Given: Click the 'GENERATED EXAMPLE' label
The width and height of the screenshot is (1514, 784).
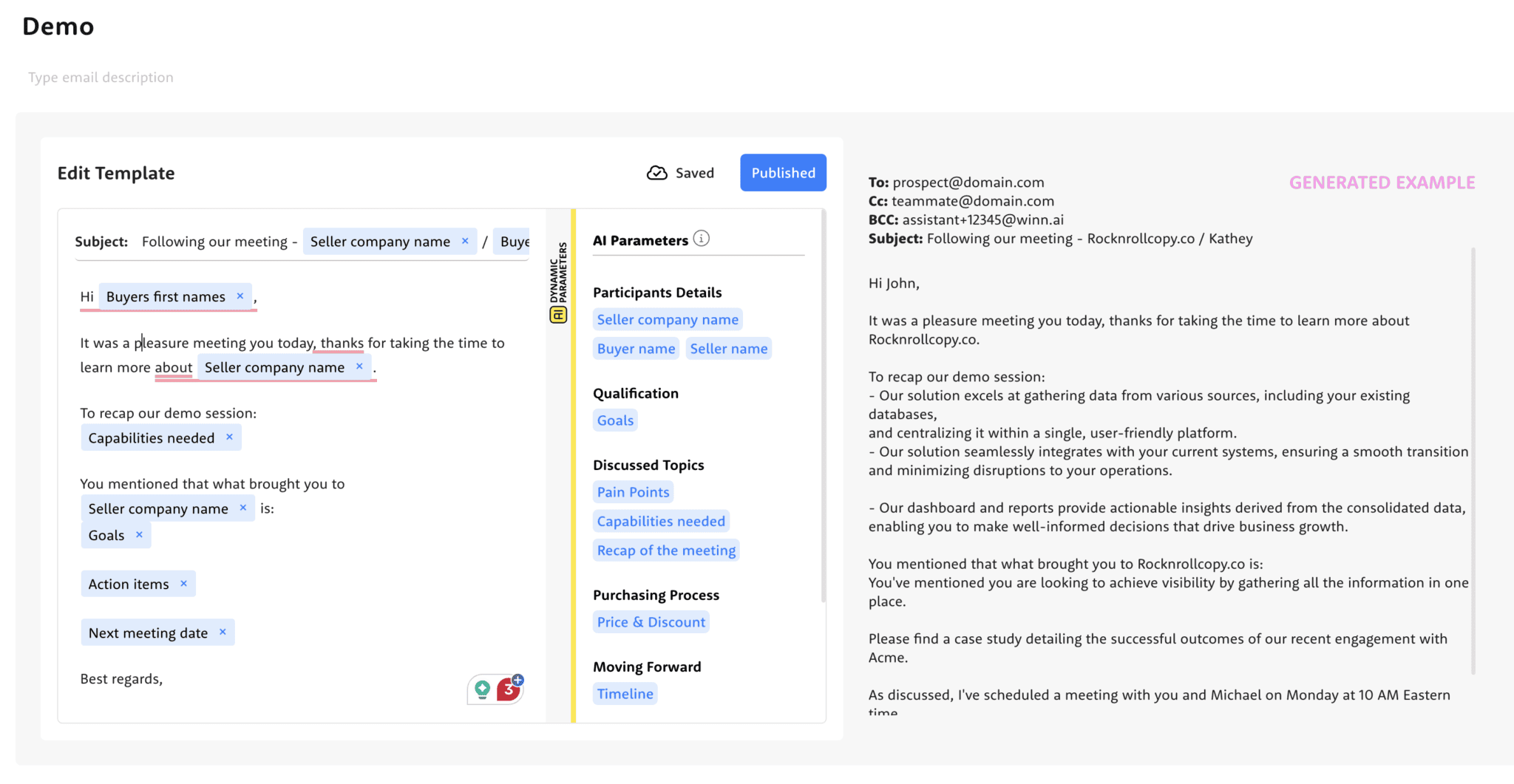Looking at the screenshot, I should (x=1382, y=183).
